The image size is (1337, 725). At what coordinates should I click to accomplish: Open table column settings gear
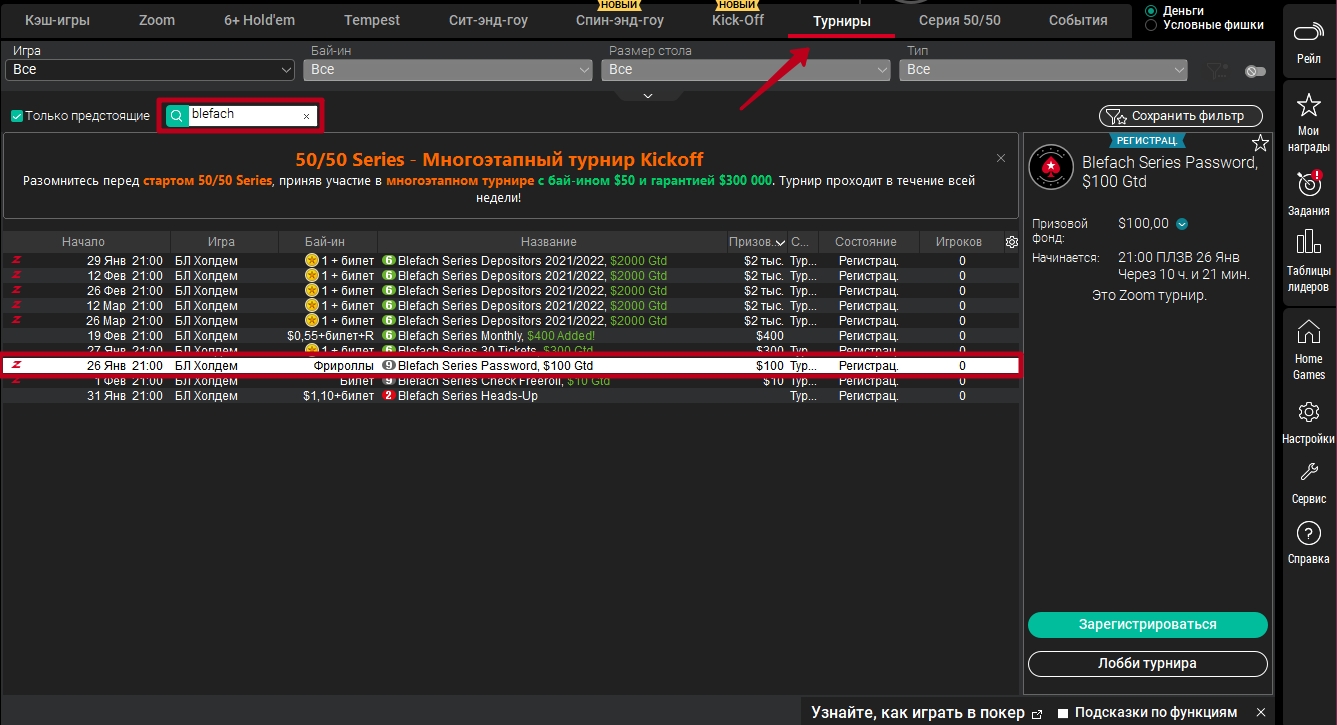coord(1011,242)
